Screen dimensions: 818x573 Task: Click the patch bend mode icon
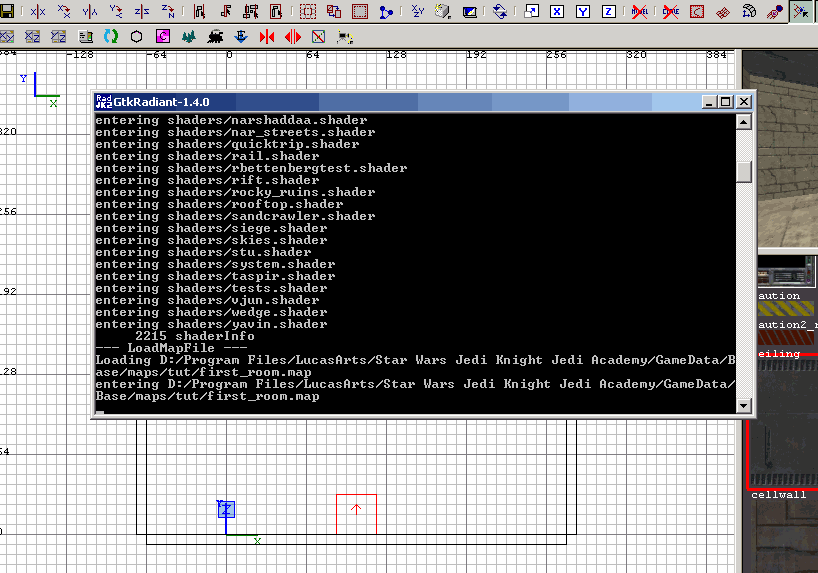[749, 11]
